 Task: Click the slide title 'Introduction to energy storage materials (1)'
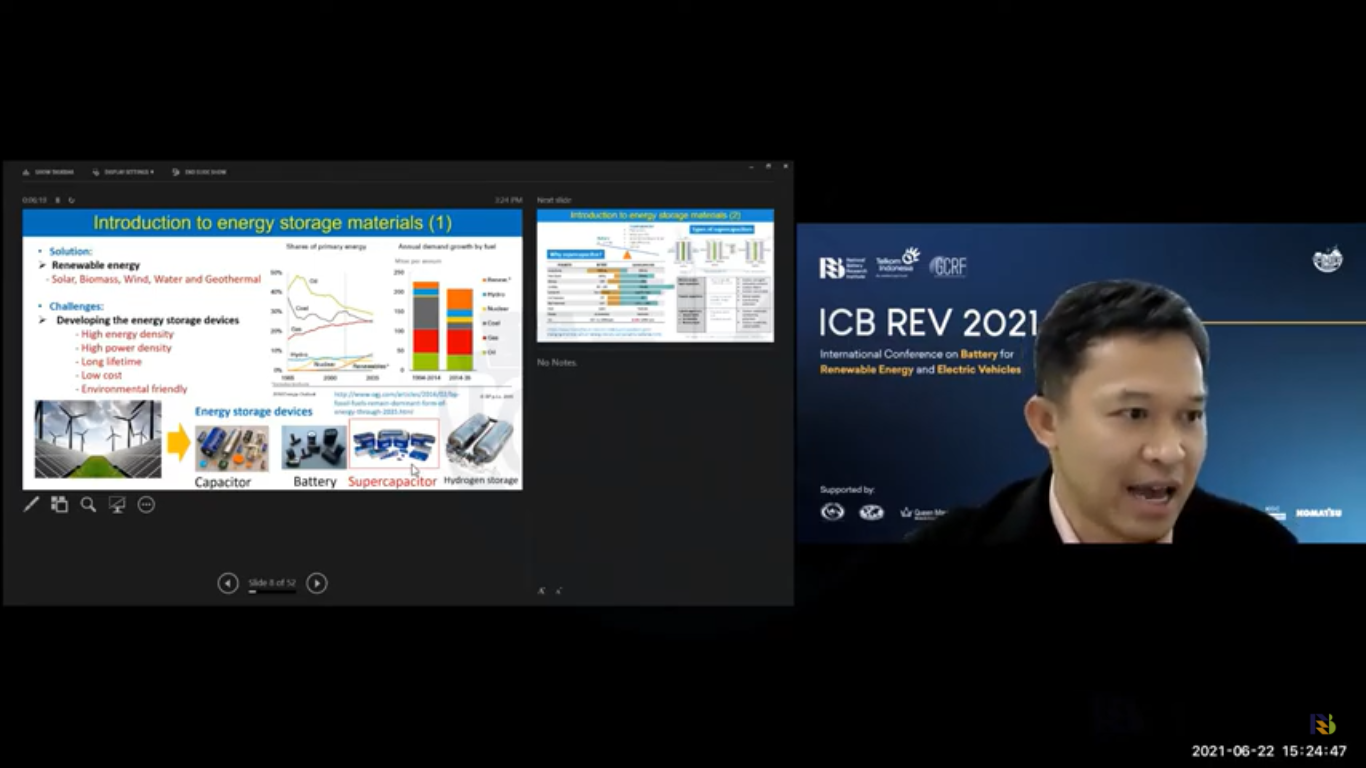pos(272,223)
